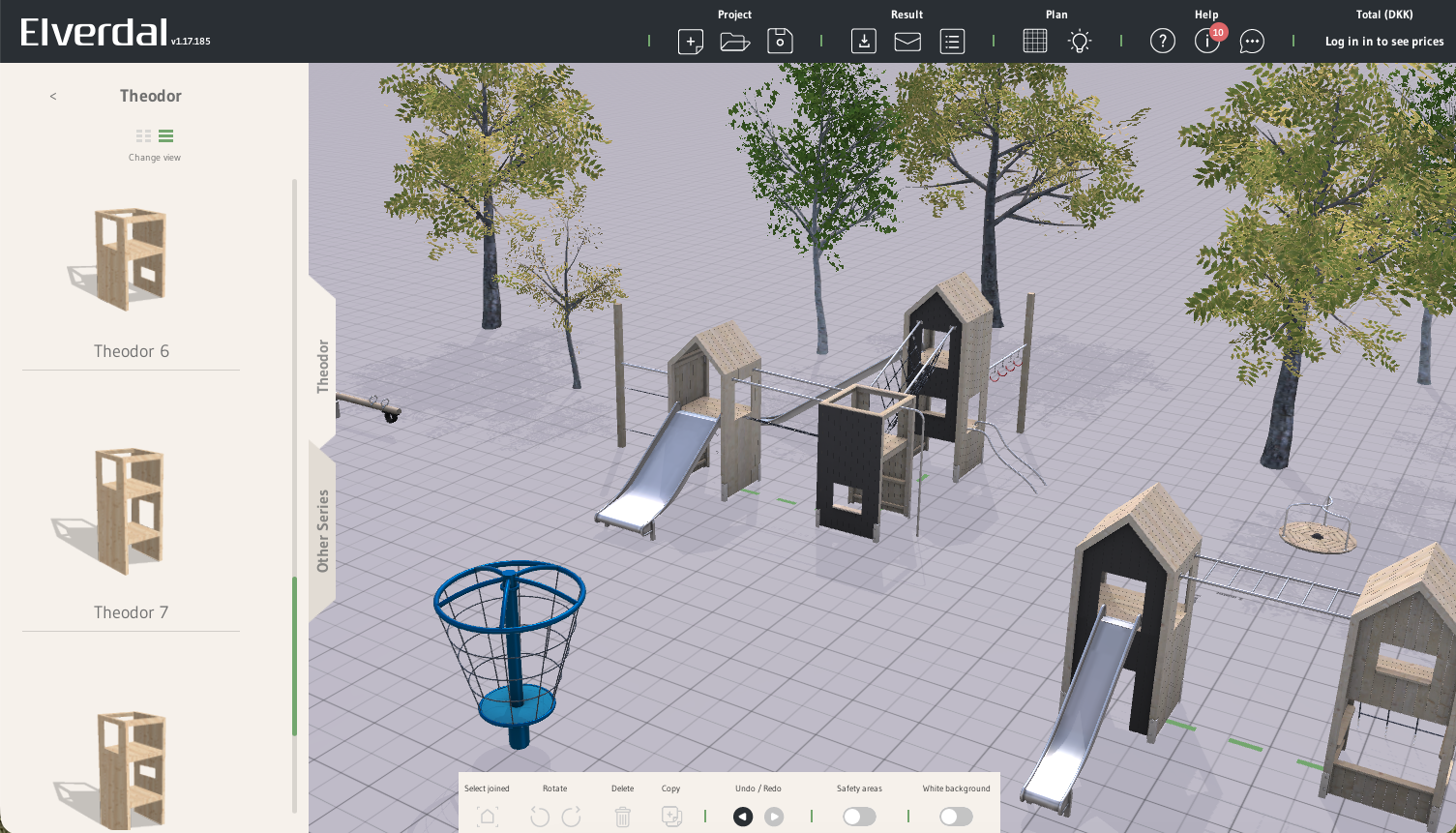Image resolution: width=1456 pixels, height=833 pixels.
Task: Click the lightbulb lighting icon
Action: pyautogui.click(x=1080, y=42)
